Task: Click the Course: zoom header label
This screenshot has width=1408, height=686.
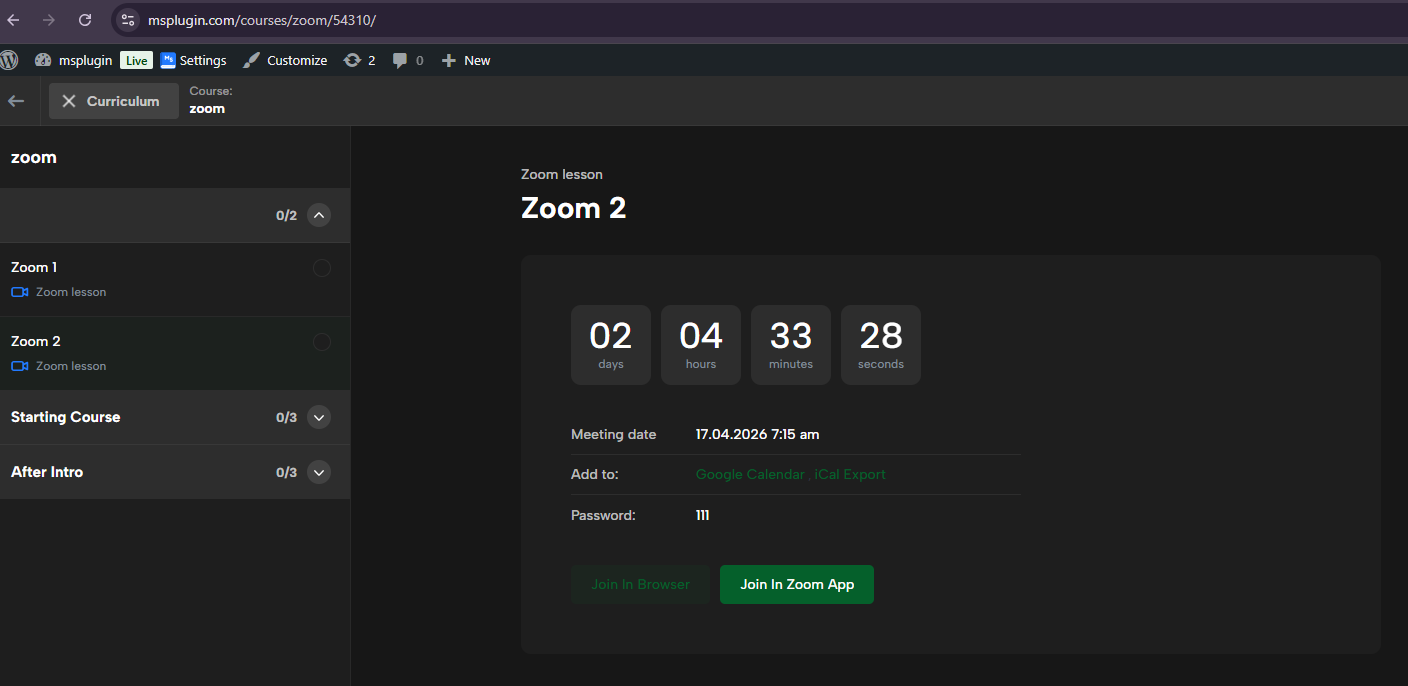Action: tap(211, 100)
